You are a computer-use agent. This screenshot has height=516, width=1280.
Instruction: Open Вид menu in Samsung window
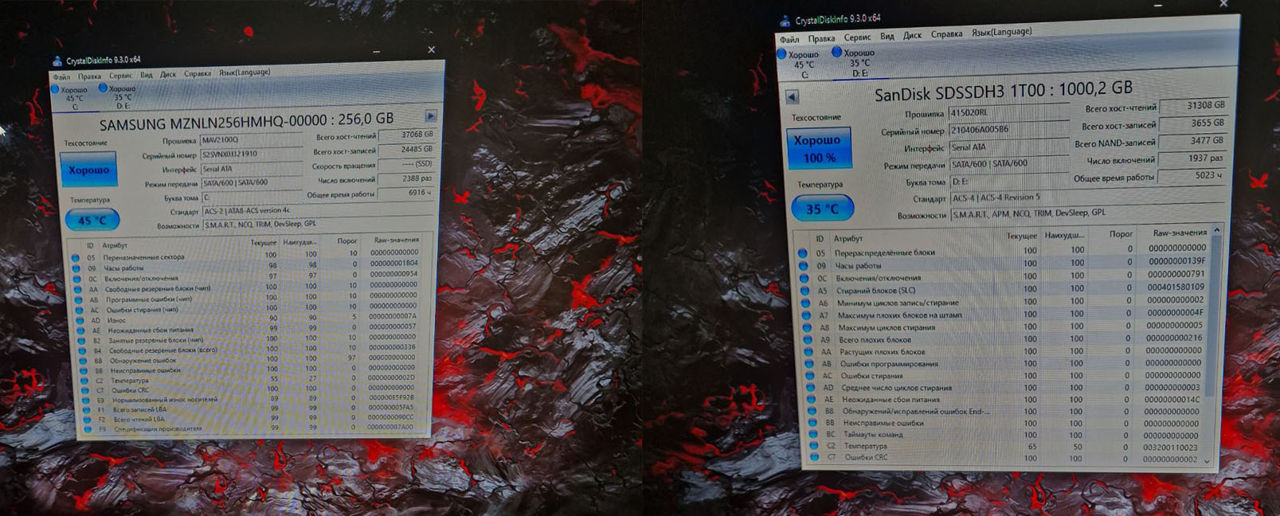click(146, 74)
